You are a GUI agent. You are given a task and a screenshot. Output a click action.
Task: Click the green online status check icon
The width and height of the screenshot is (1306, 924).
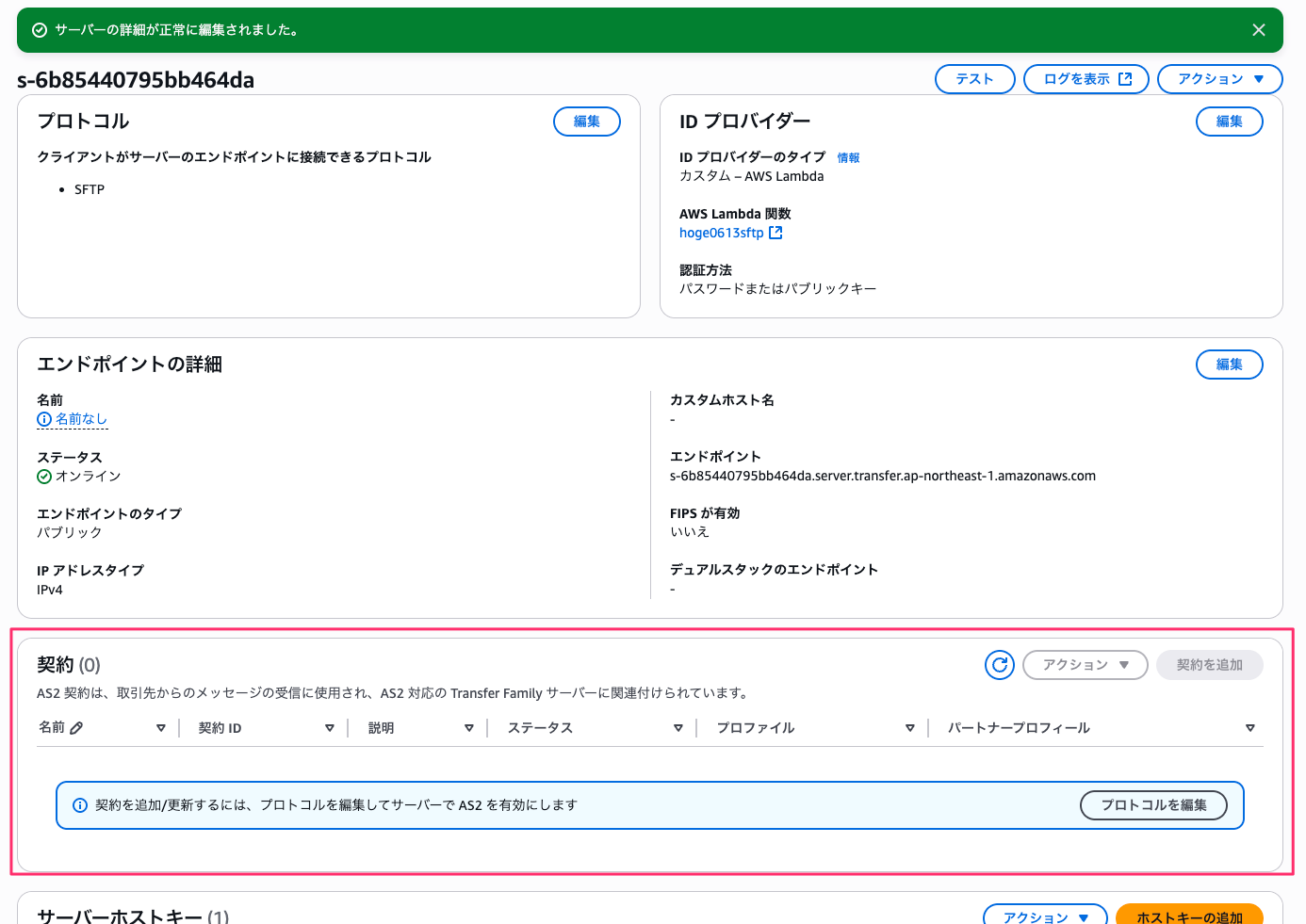coord(44,477)
